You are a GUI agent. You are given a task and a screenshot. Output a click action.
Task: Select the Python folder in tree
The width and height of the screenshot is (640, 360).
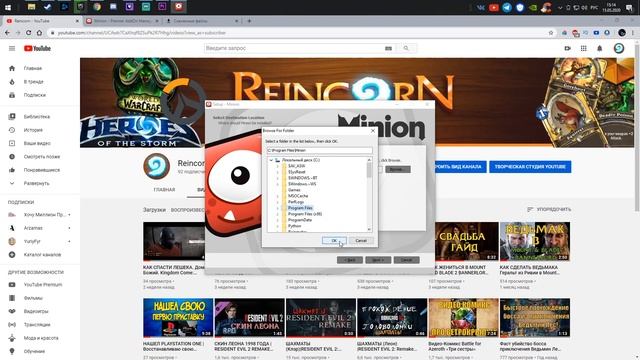tap(294, 226)
